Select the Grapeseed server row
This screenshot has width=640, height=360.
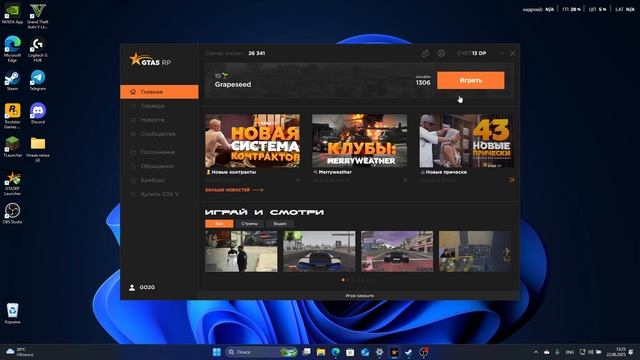click(x=359, y=81)
